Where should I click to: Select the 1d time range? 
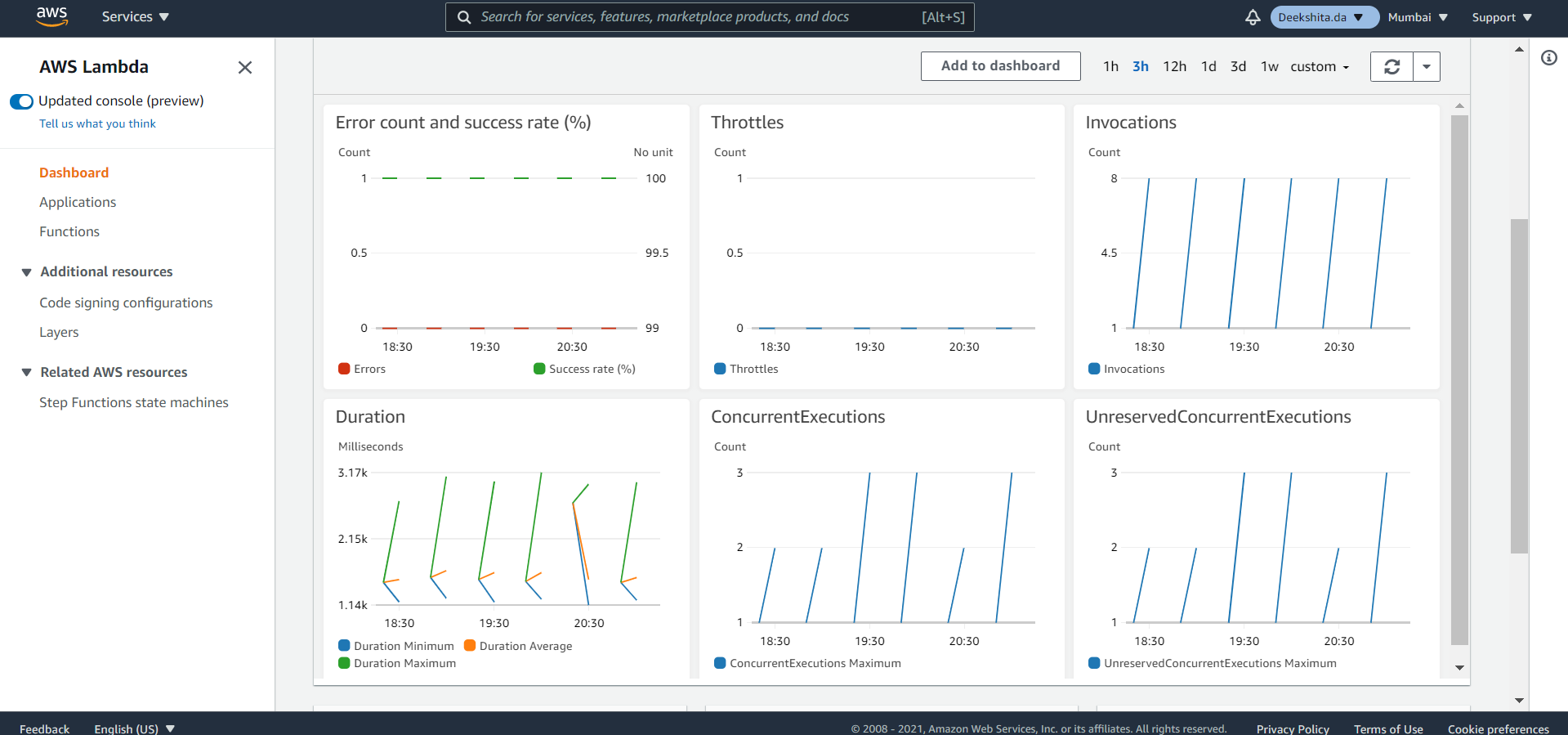coord(1208,67)
